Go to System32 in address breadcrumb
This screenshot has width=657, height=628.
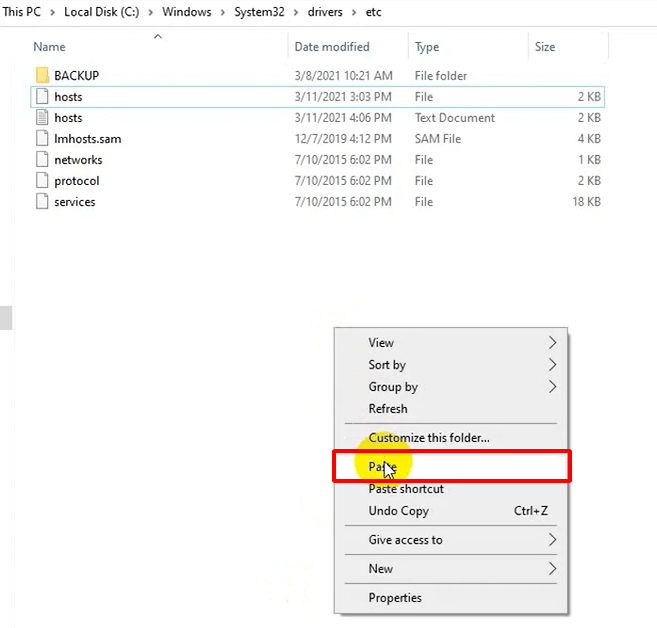(x=259, y=12)
